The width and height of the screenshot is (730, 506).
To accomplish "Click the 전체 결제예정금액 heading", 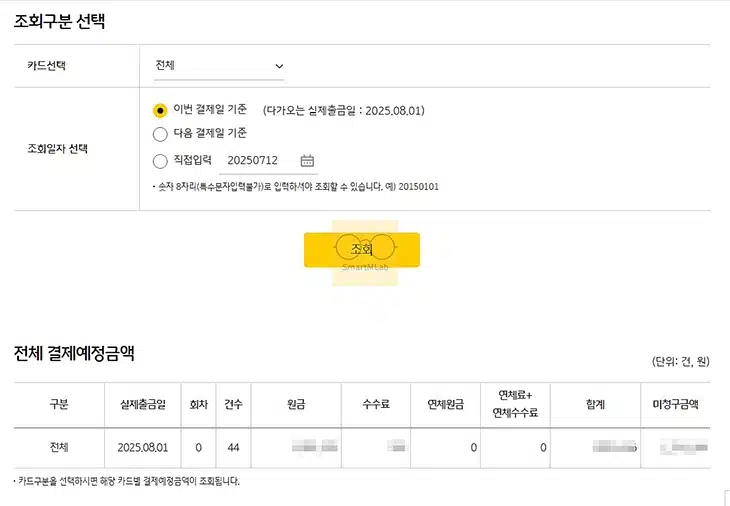I will pyautogui.click(x=74, y=353).
